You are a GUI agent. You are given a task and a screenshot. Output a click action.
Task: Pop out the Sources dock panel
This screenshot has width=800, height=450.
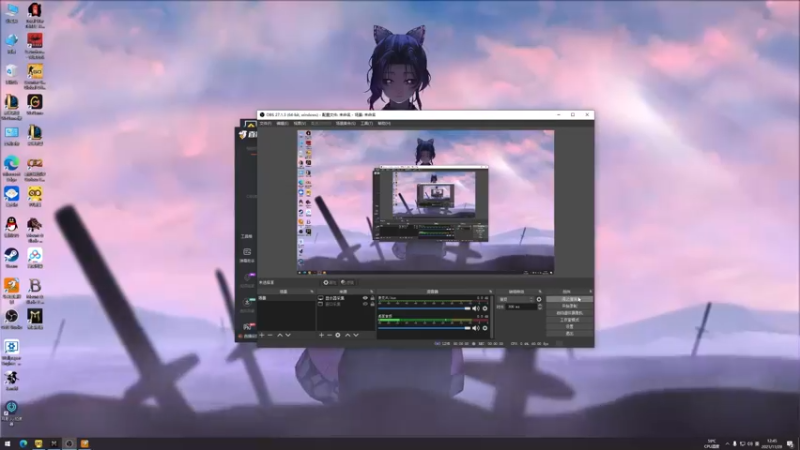[x=371, y=292]
